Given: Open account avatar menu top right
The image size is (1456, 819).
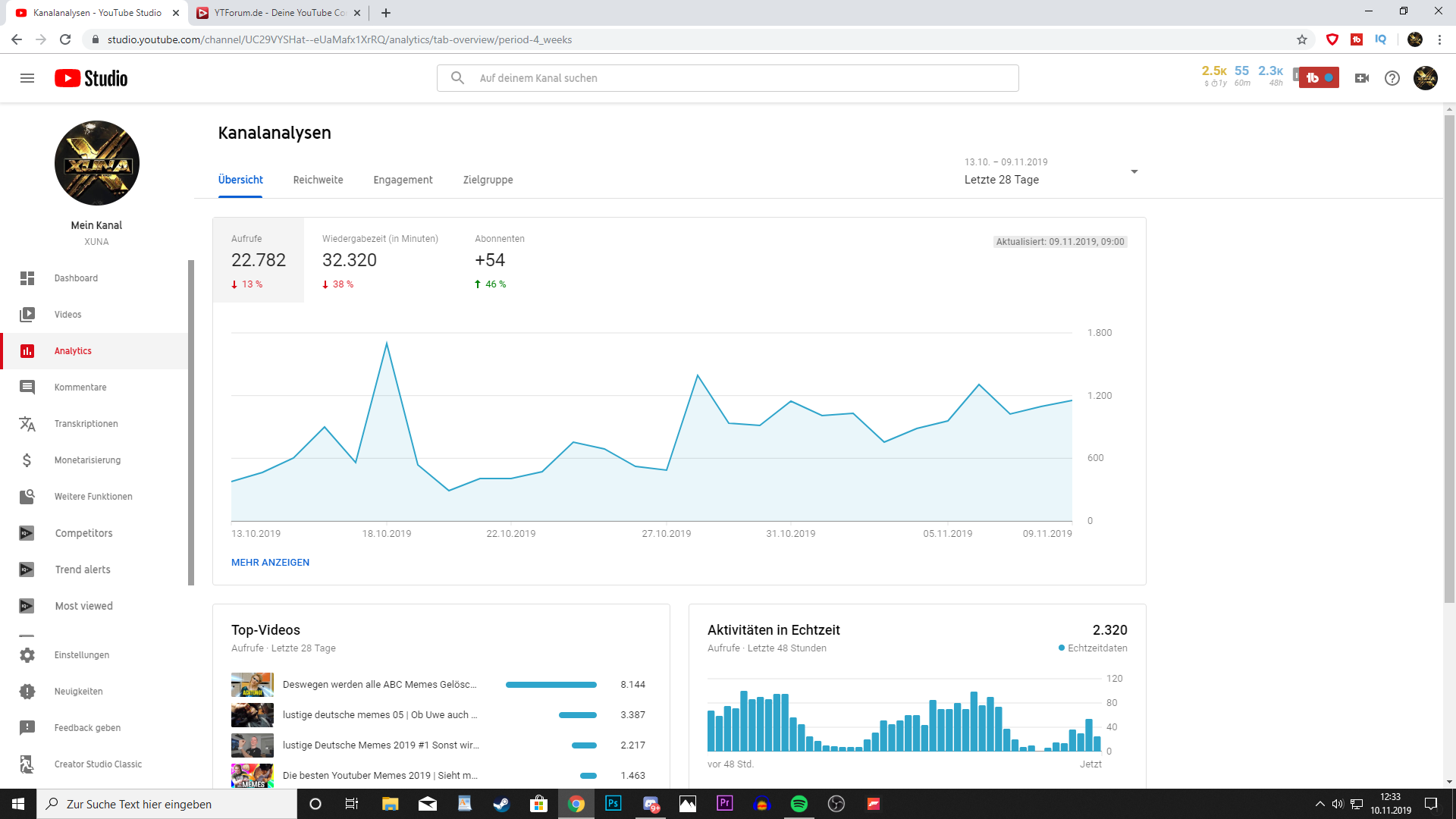Looking at the screenshot, I should tap(1425, 78).
